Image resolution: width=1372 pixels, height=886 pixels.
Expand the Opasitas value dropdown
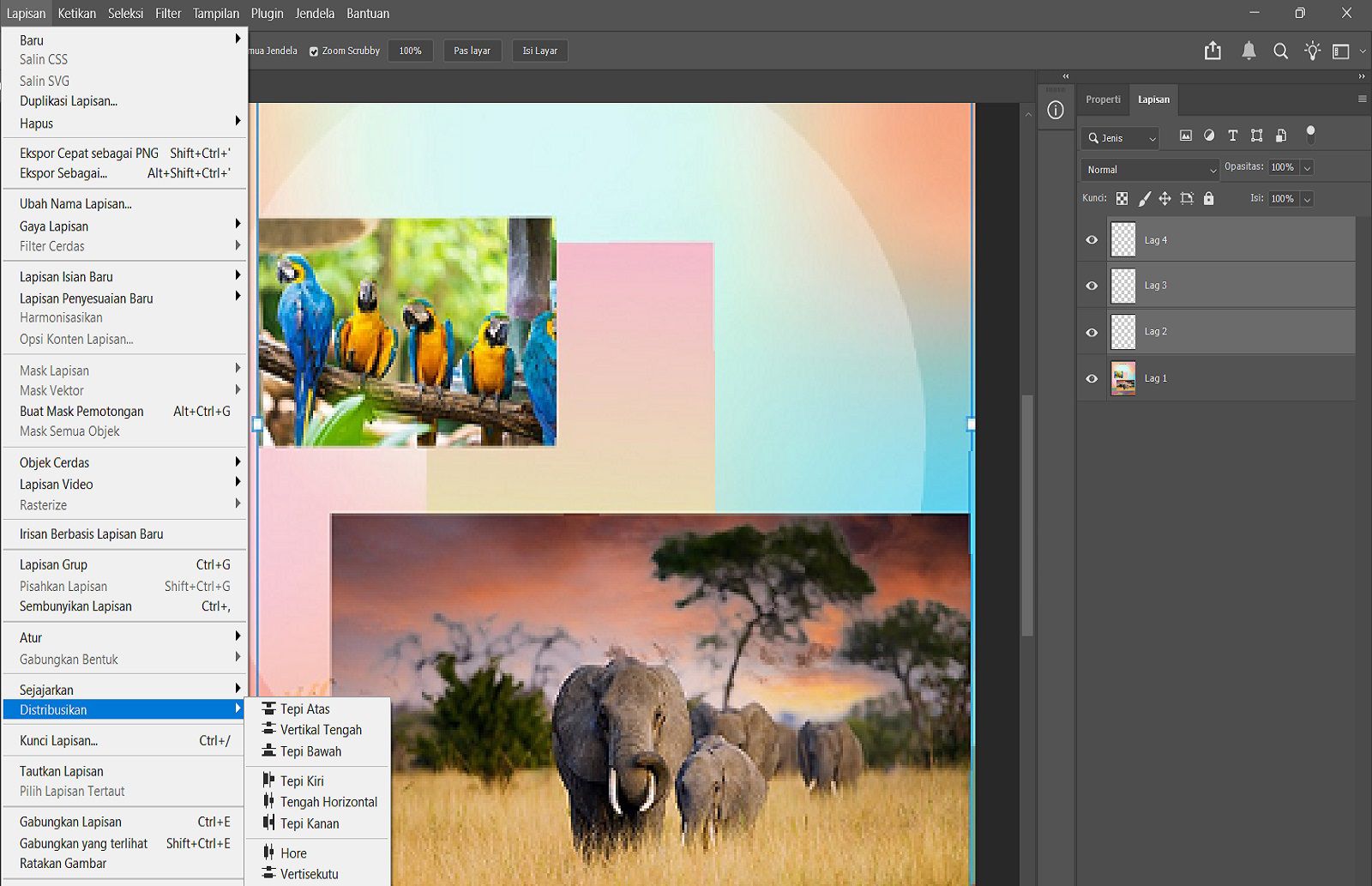(1307, 168)
